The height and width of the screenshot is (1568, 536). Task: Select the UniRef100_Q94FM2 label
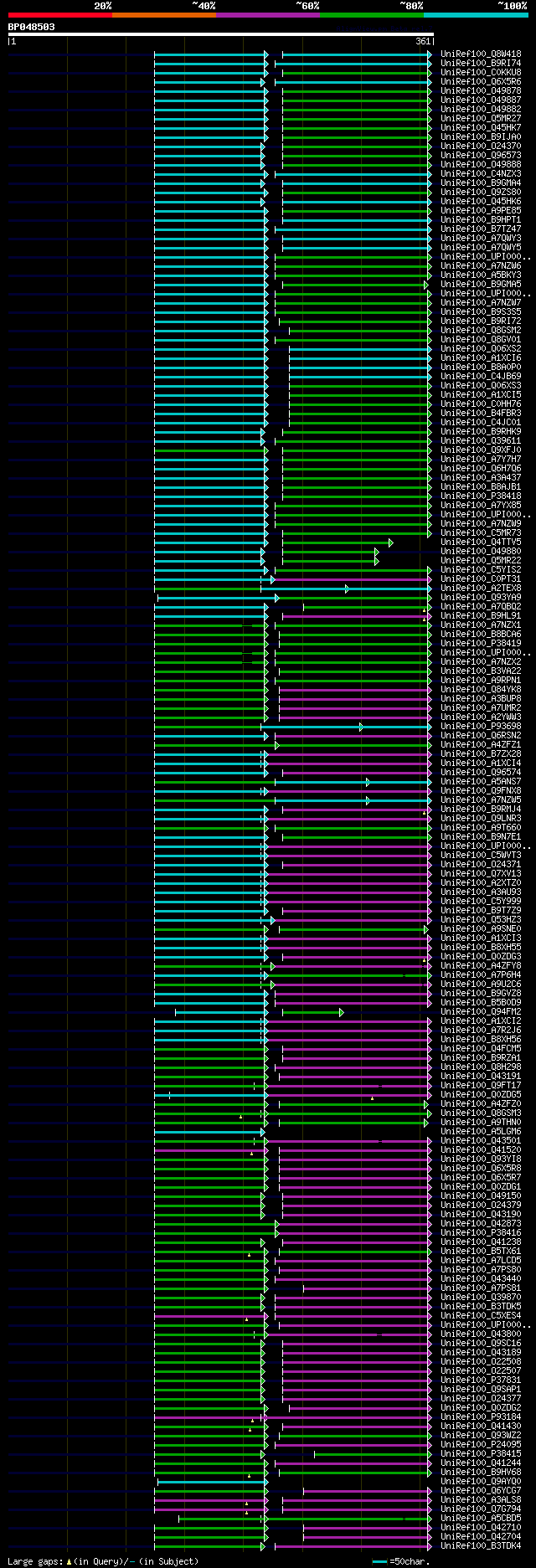481,1012
